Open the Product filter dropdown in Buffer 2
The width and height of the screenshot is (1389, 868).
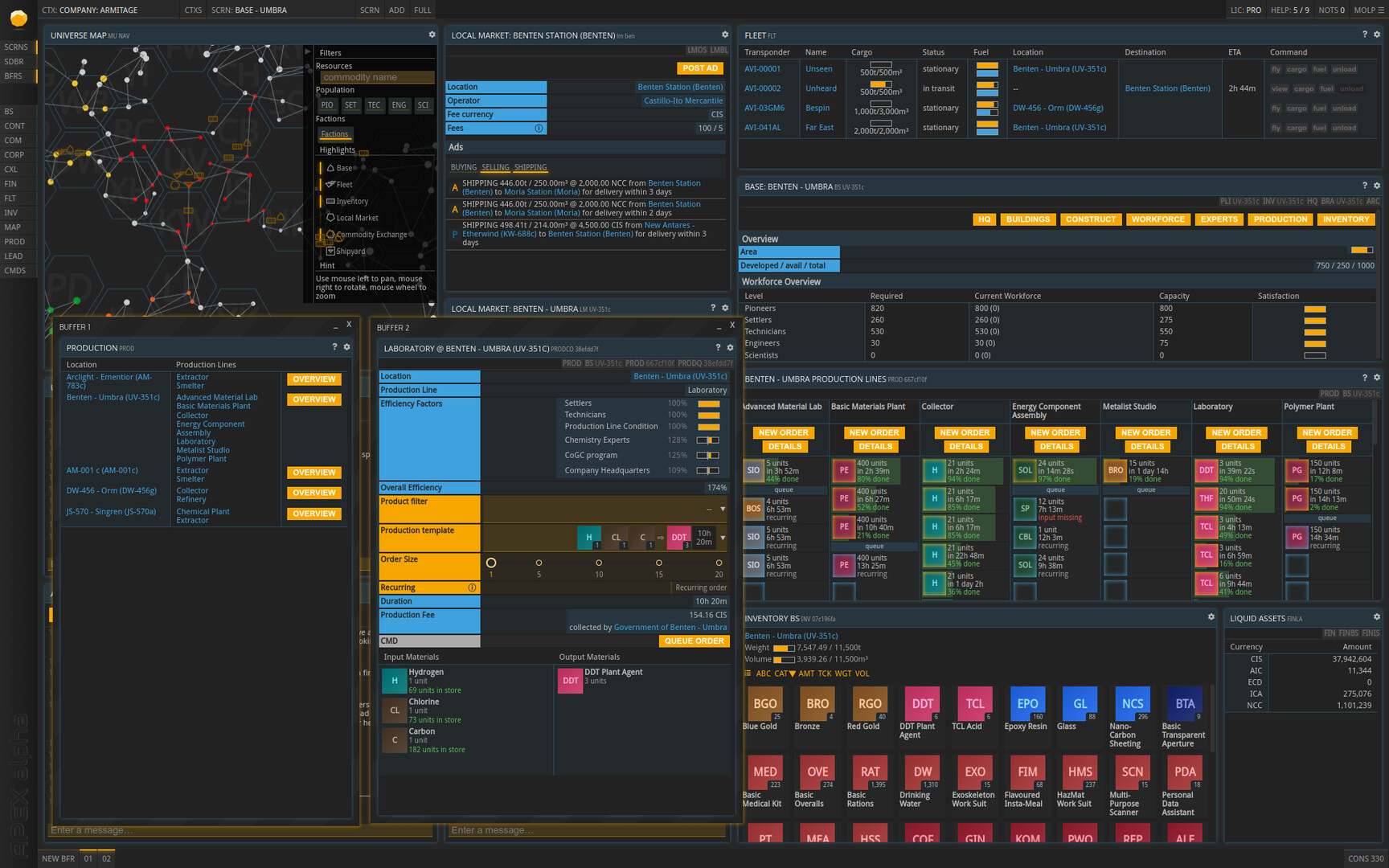[723, 509]
